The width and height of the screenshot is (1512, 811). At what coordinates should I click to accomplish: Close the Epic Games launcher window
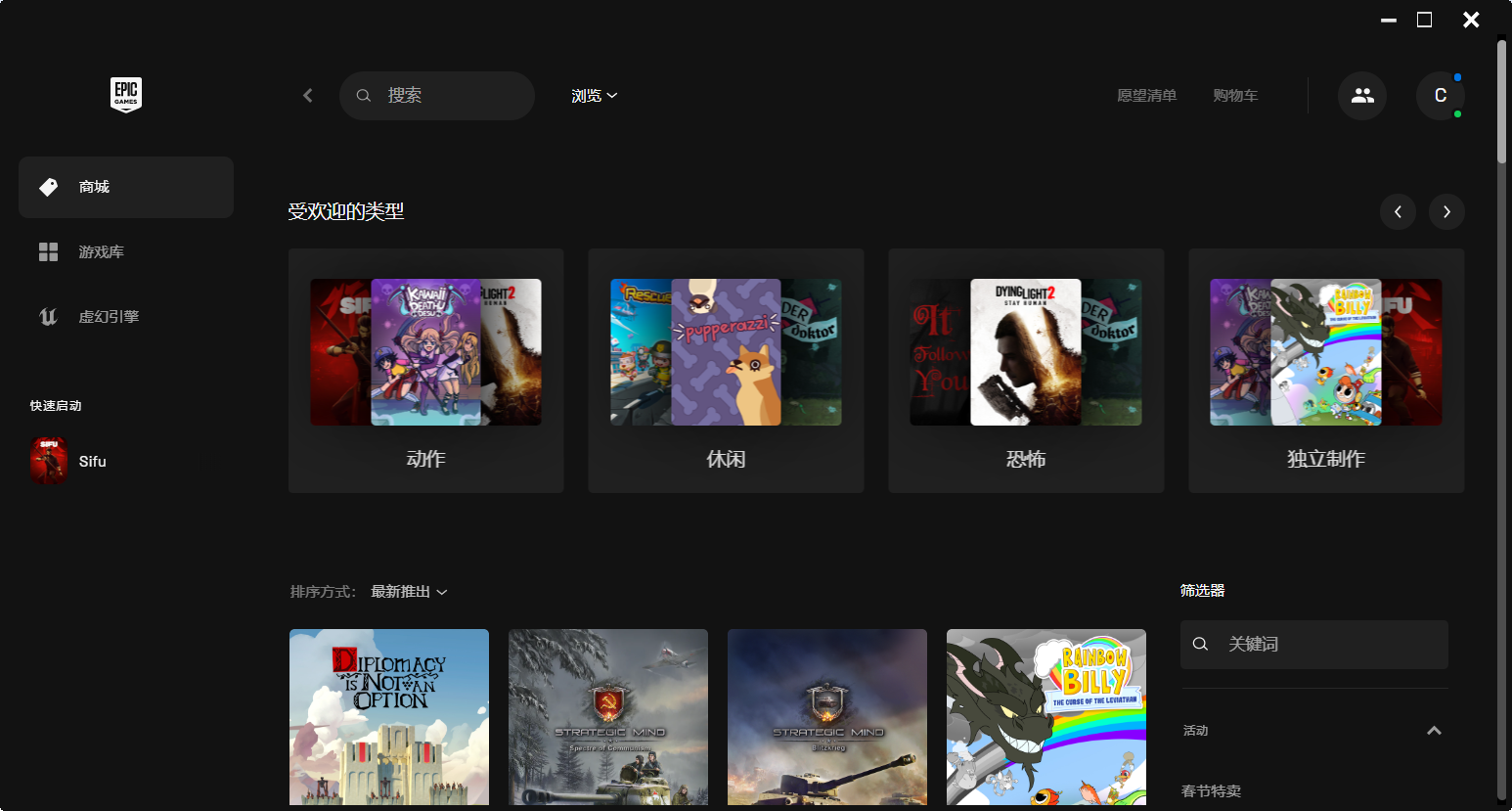click(x=1471, y=20)
